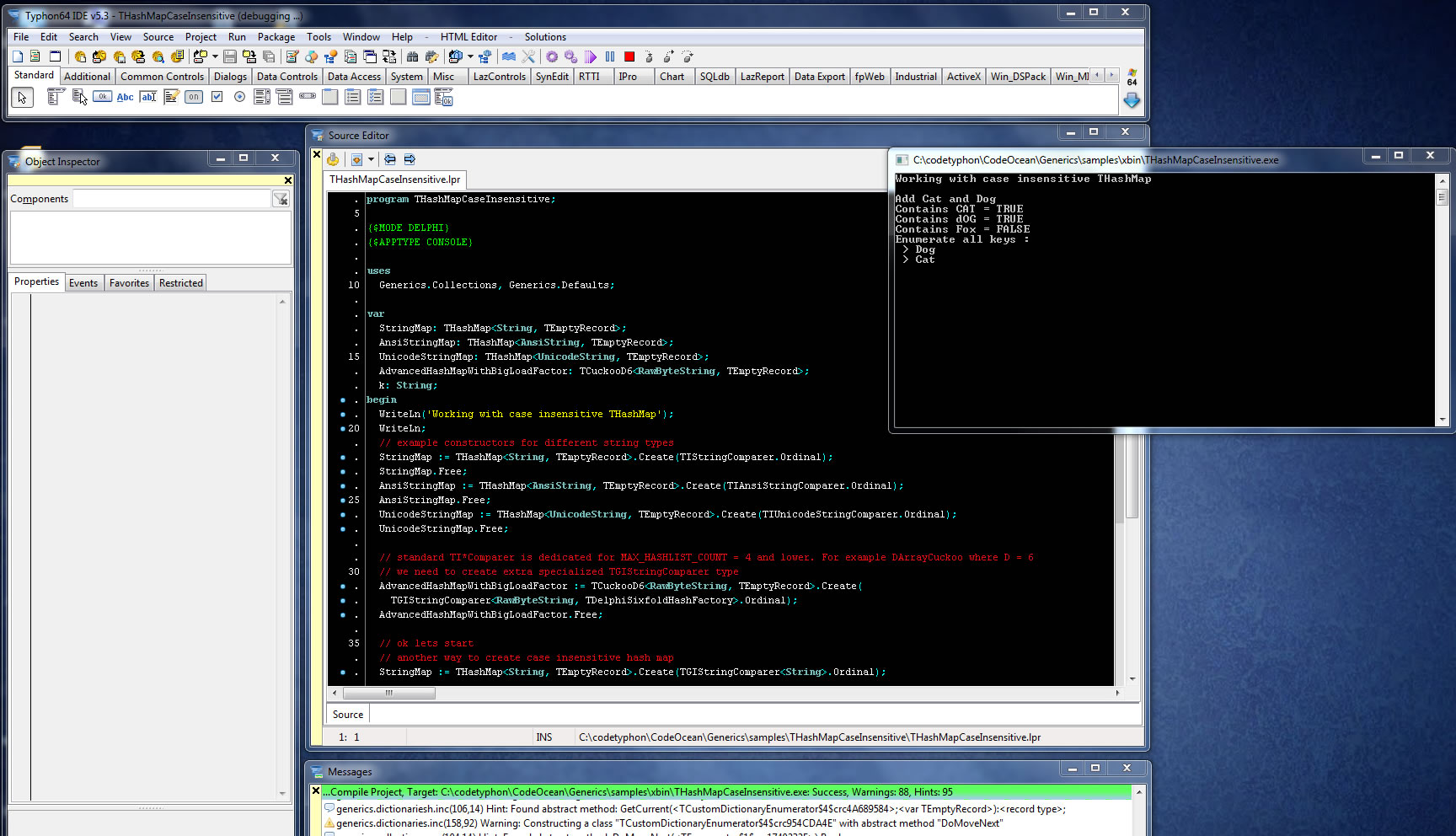Expand the dropdown in Source Editor toolbar
The image size is (1456, 836).
(x=371, y=159)
